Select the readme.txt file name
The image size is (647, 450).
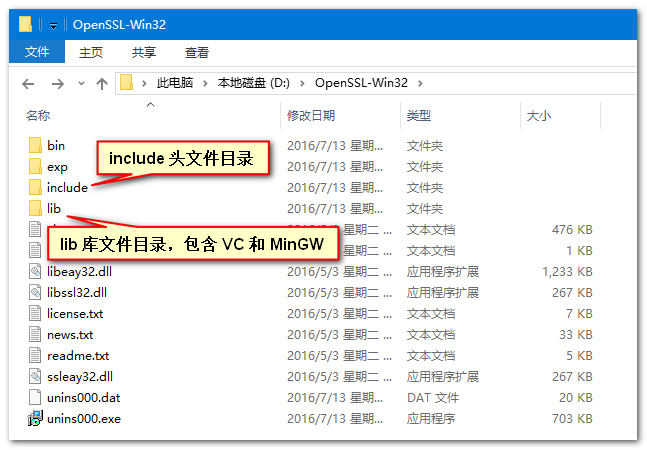78,356
